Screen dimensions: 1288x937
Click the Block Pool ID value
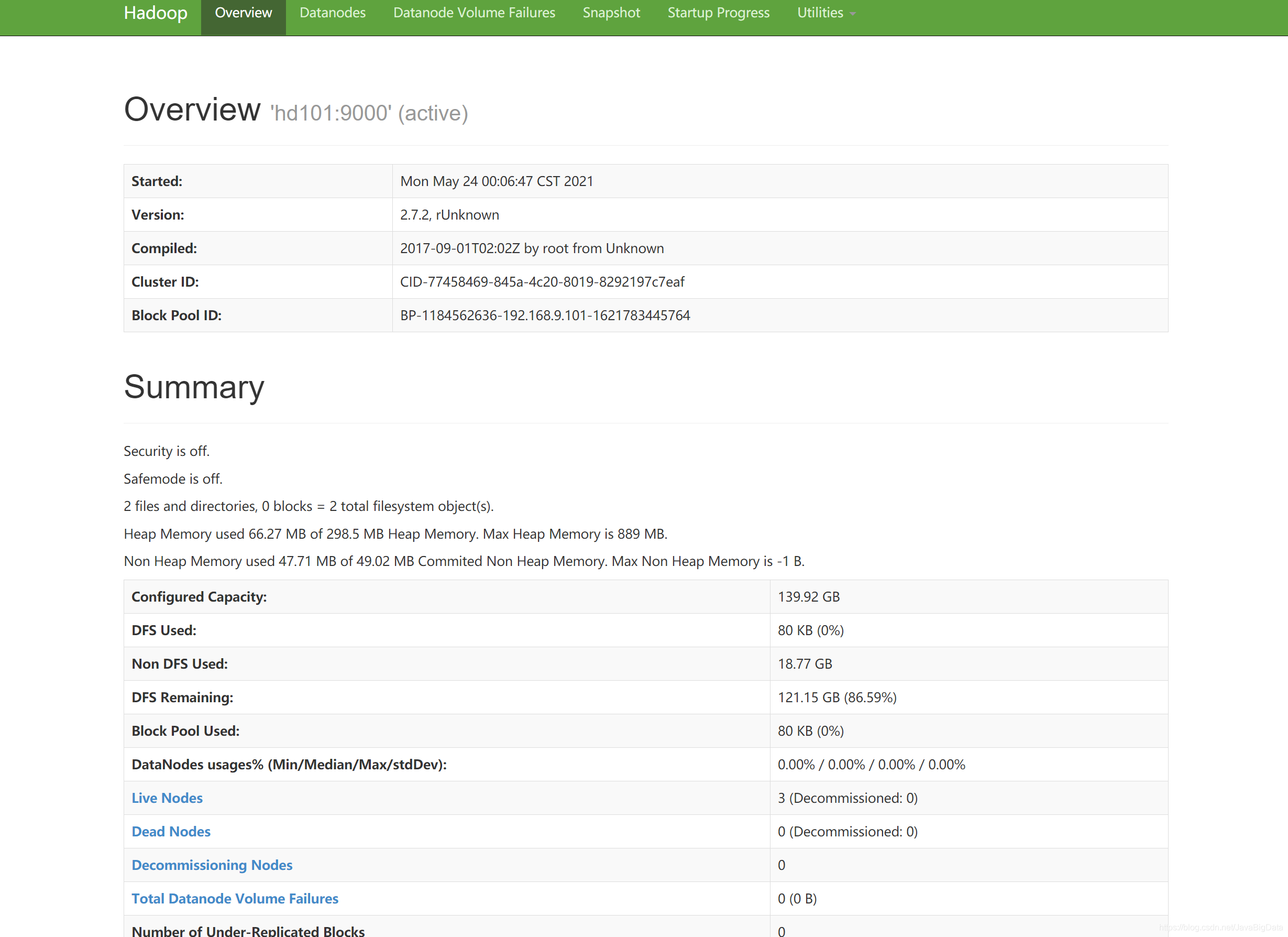point(545,315)
